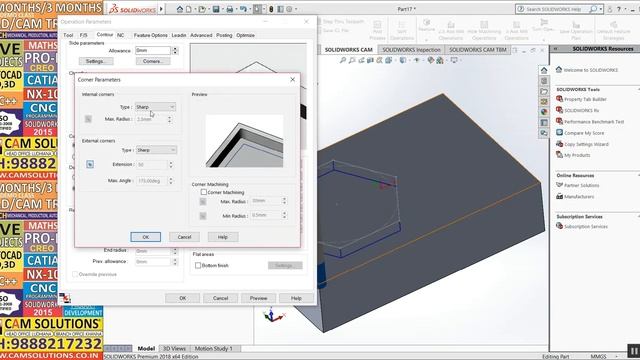
Task: Toggle the Override previous checkbox
Action: [x=75, y=275]
